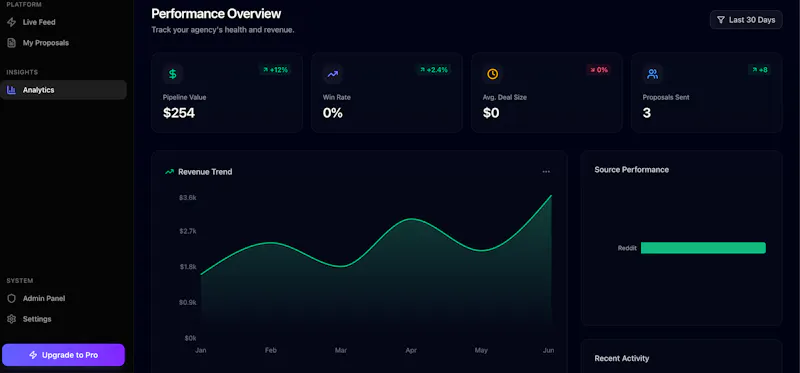
Task: Click the $2.7k axis label
Action: click(188, 232)
